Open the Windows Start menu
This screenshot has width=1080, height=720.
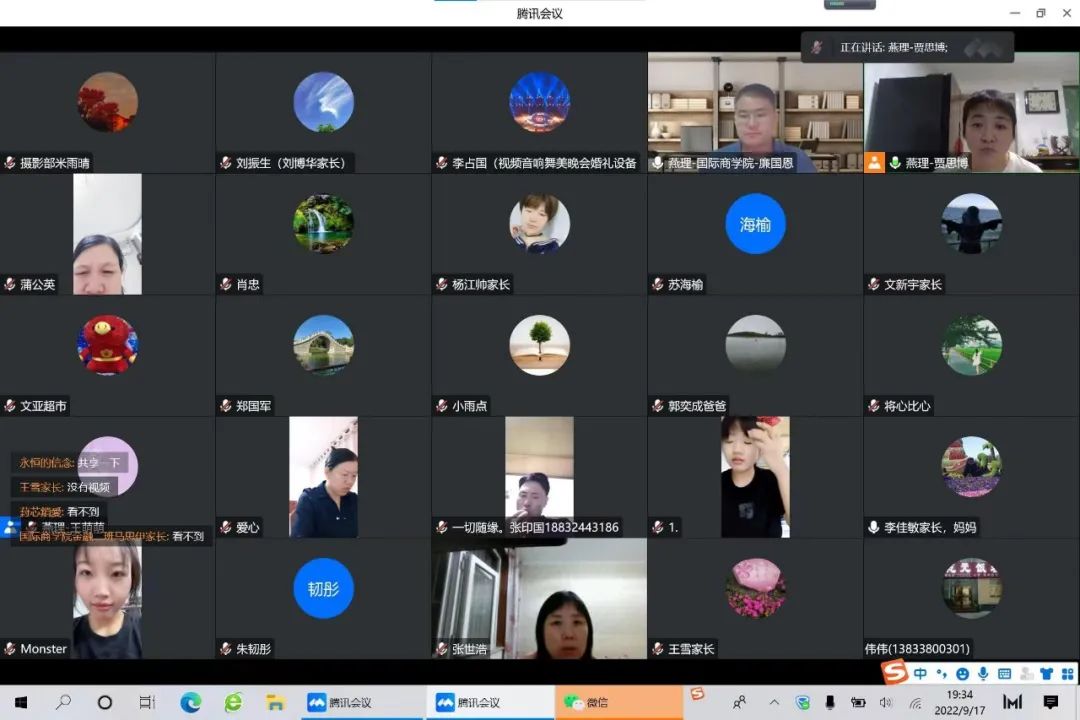[x=20, y=703]
